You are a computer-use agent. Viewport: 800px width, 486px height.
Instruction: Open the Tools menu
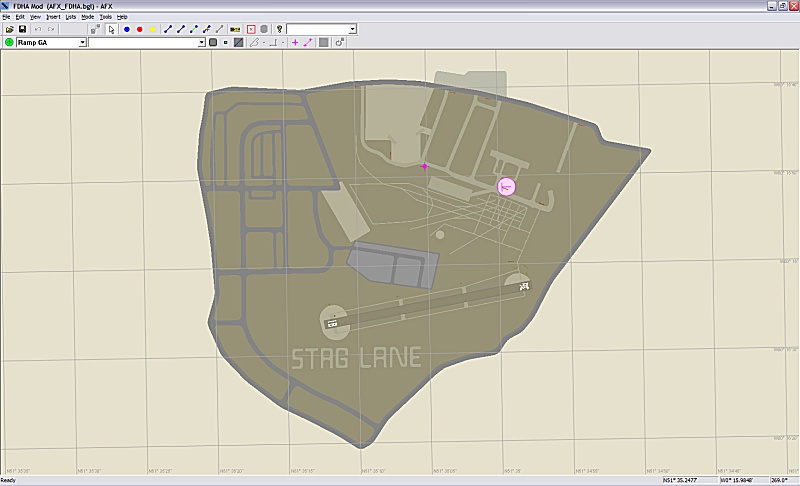tap(106, 17)
